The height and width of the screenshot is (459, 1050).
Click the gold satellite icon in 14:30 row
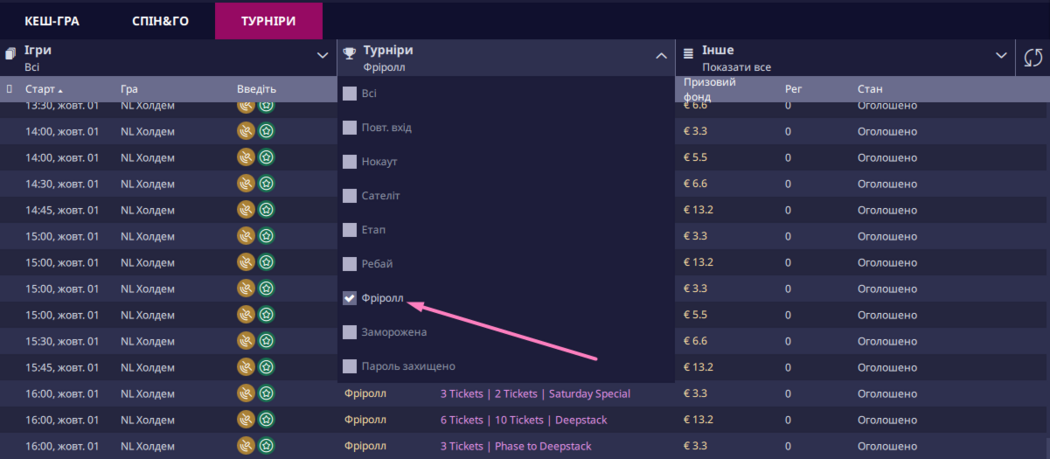(x=246, y=183)
